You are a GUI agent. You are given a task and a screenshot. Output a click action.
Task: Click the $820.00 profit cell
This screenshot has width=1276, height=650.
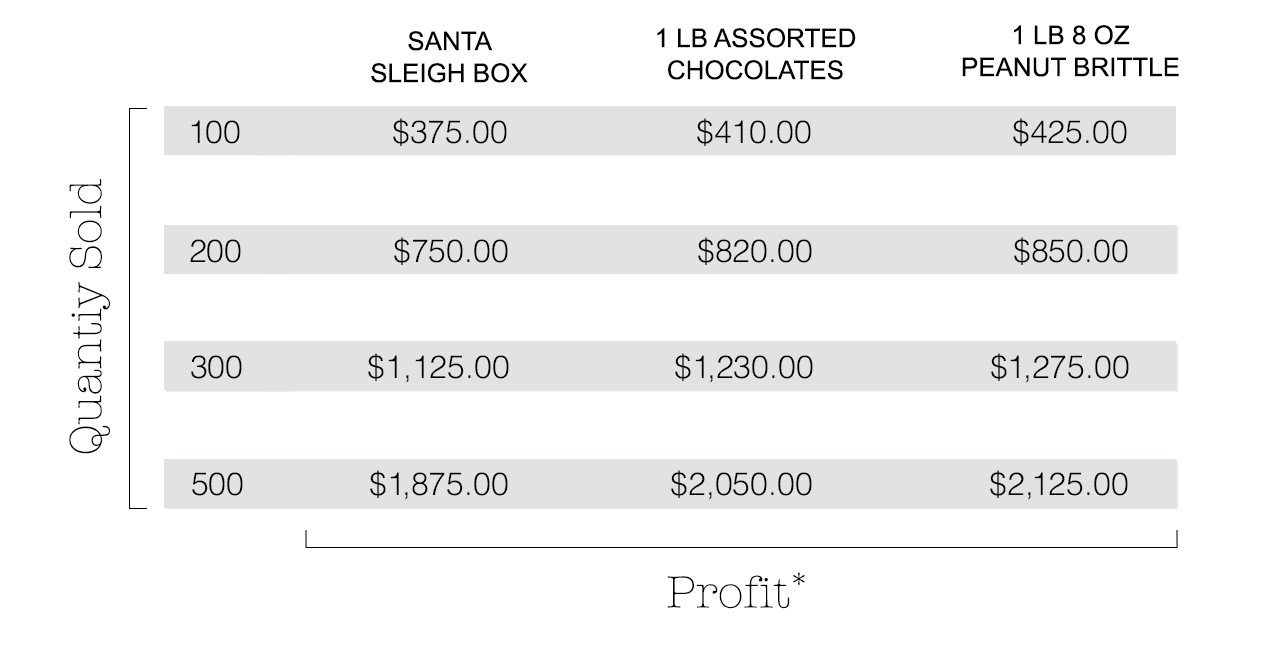point(754,251)
